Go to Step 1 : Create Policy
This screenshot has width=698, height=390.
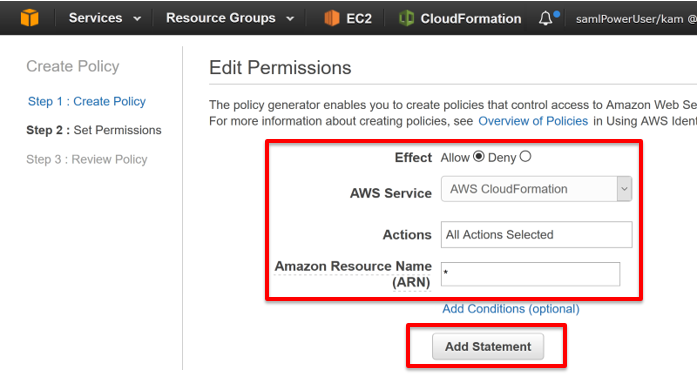[x=87, y=102]
